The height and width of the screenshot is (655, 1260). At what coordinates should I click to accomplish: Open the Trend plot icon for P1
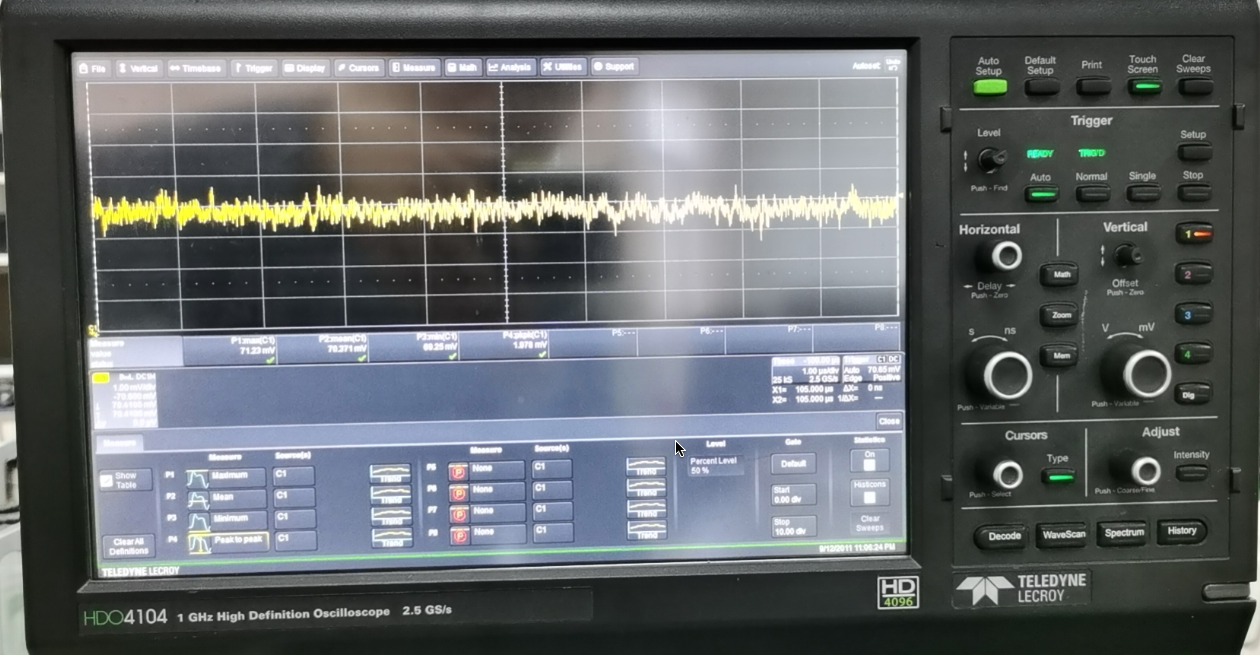[x=390, y=473]
